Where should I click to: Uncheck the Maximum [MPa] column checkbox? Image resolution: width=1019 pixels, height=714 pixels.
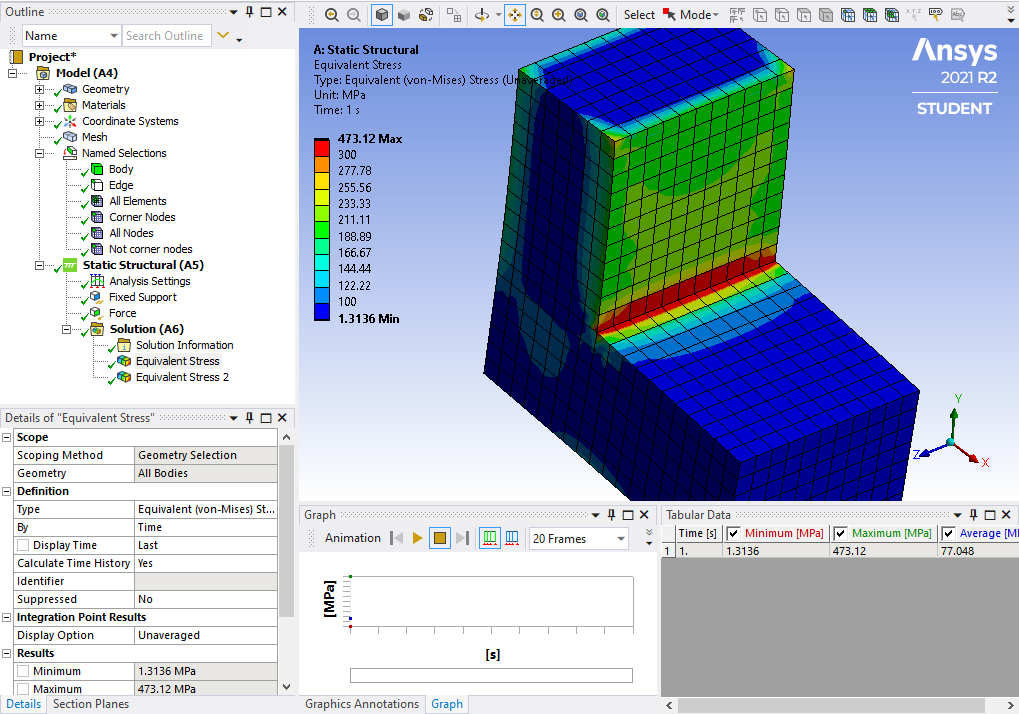click(x=840, y=533)
